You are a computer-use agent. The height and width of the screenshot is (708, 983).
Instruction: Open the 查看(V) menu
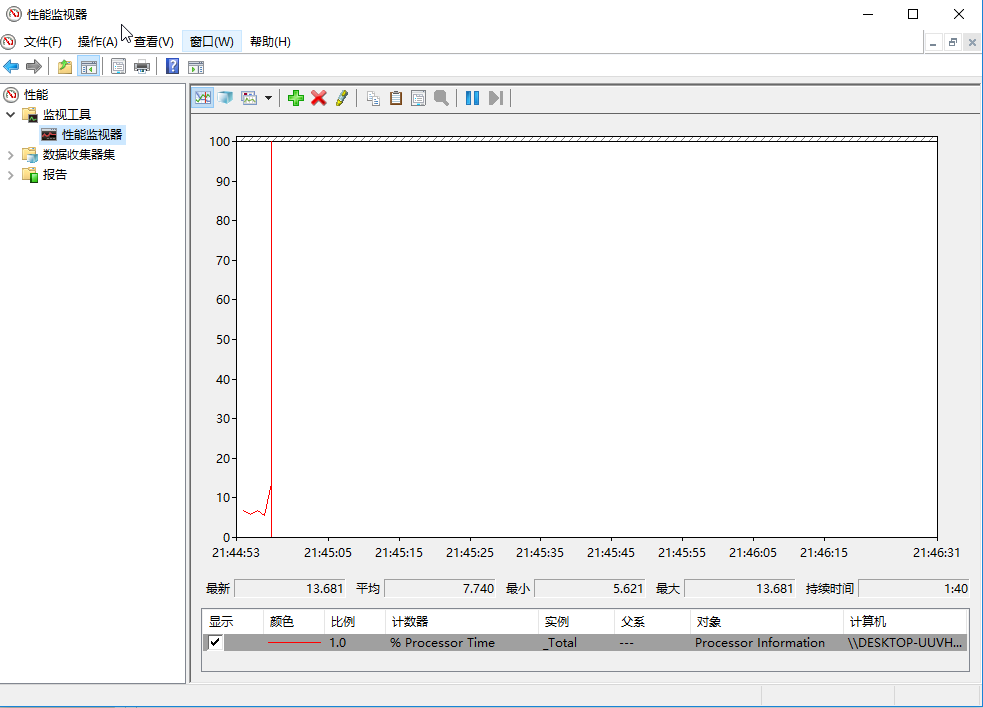click(x=154, y=42)
